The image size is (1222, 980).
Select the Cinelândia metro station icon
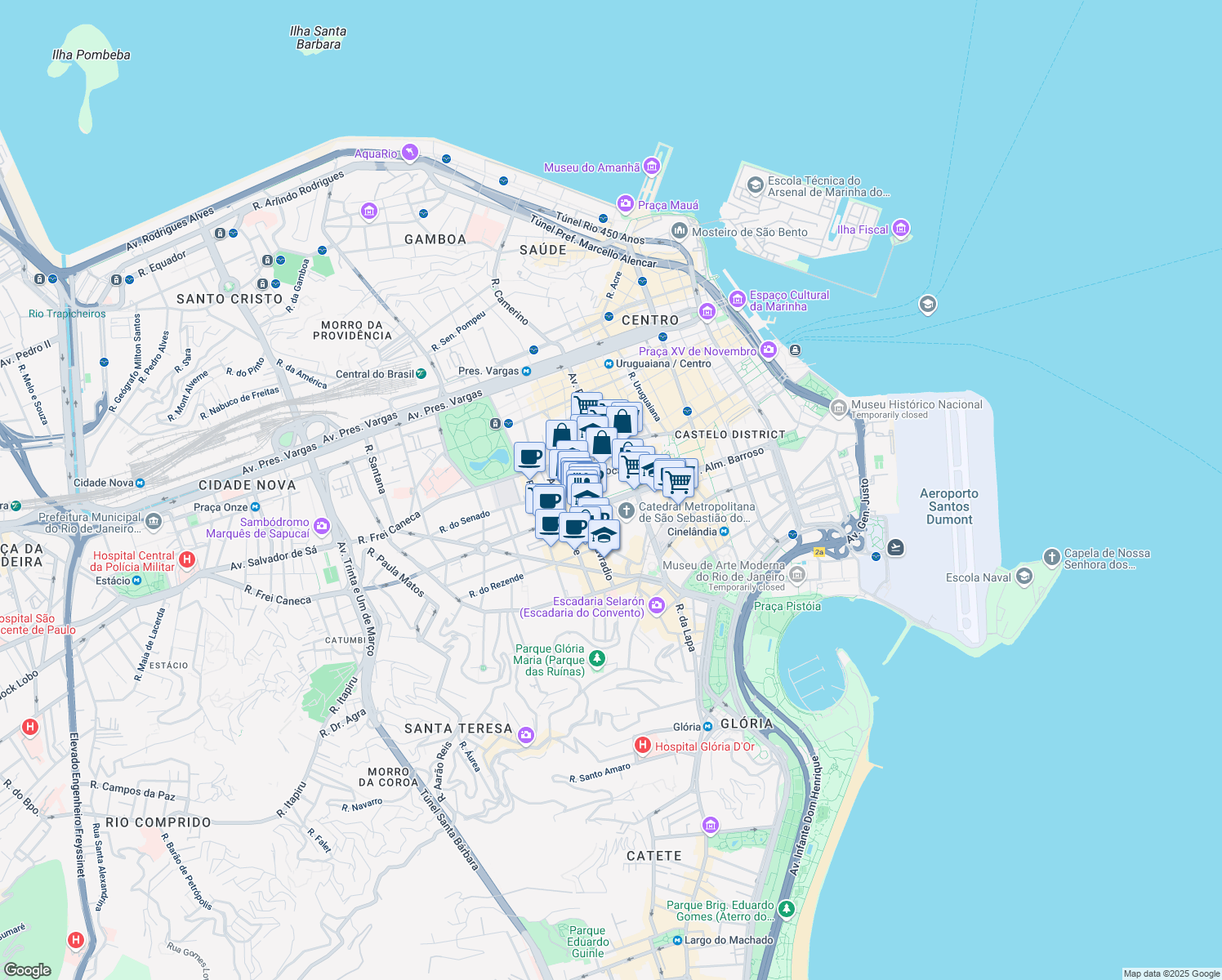pos(725,532)
